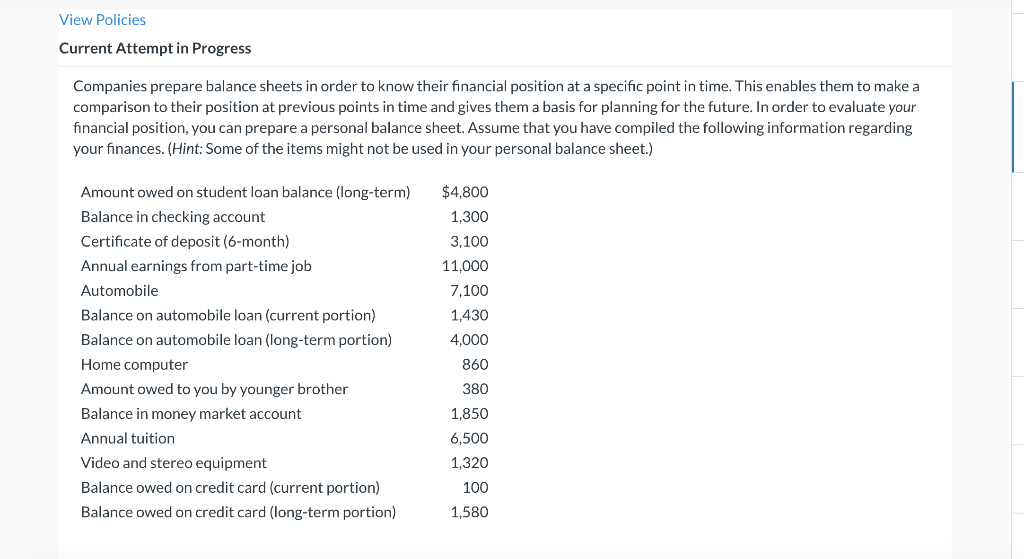1024x559 pixels.
Task: Click the credit card (long-term portion) label
Action: (238, 512)
